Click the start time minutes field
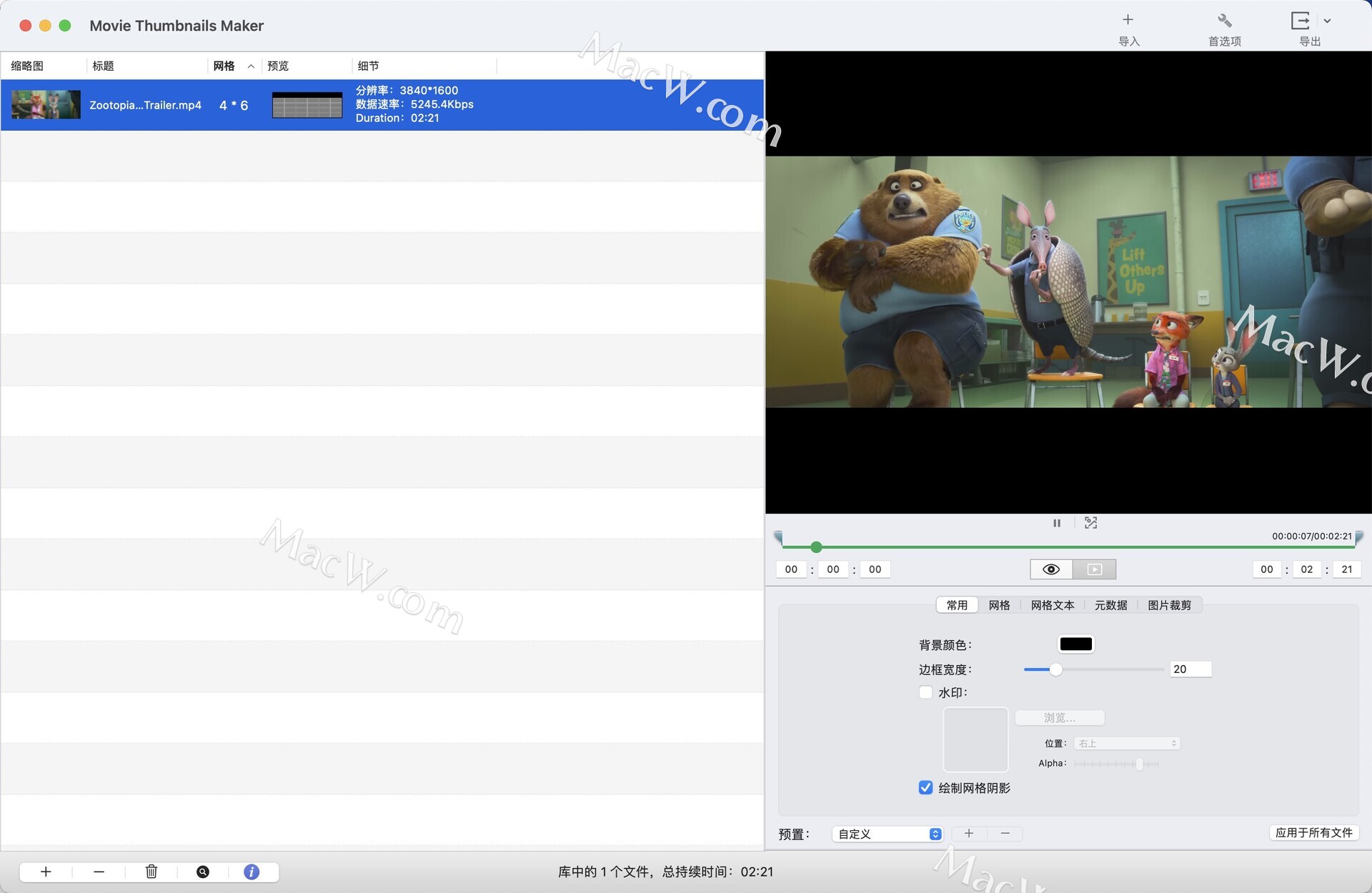1372x893 pixels. pos(833,569)
